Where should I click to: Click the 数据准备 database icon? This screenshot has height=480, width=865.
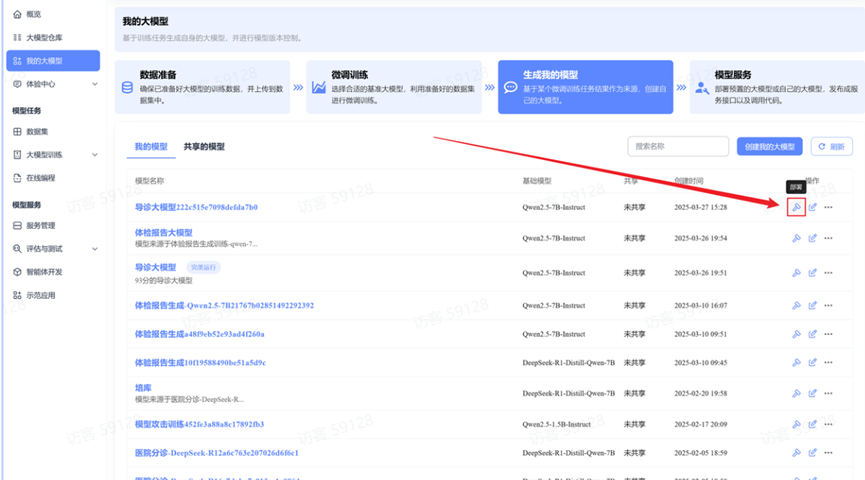point(127,87)
